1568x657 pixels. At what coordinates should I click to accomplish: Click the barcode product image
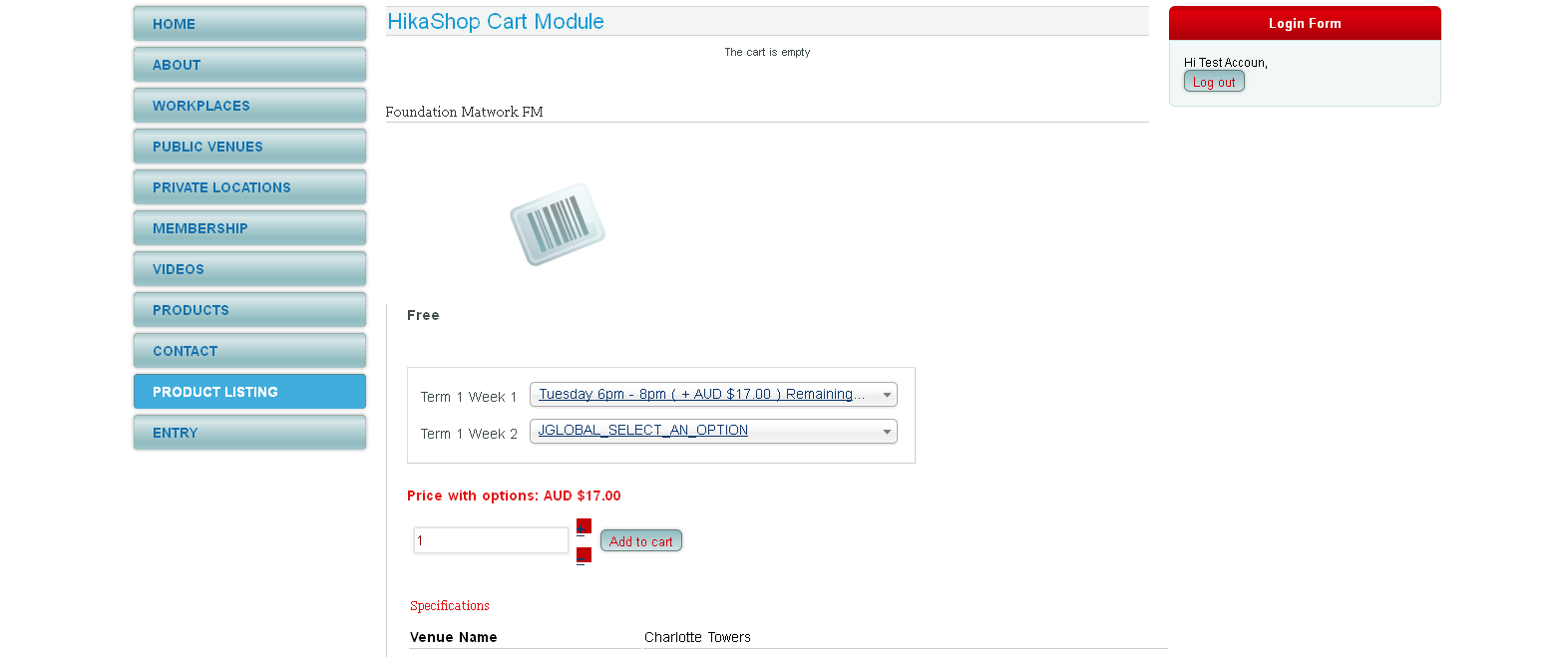tap(557, 224)
